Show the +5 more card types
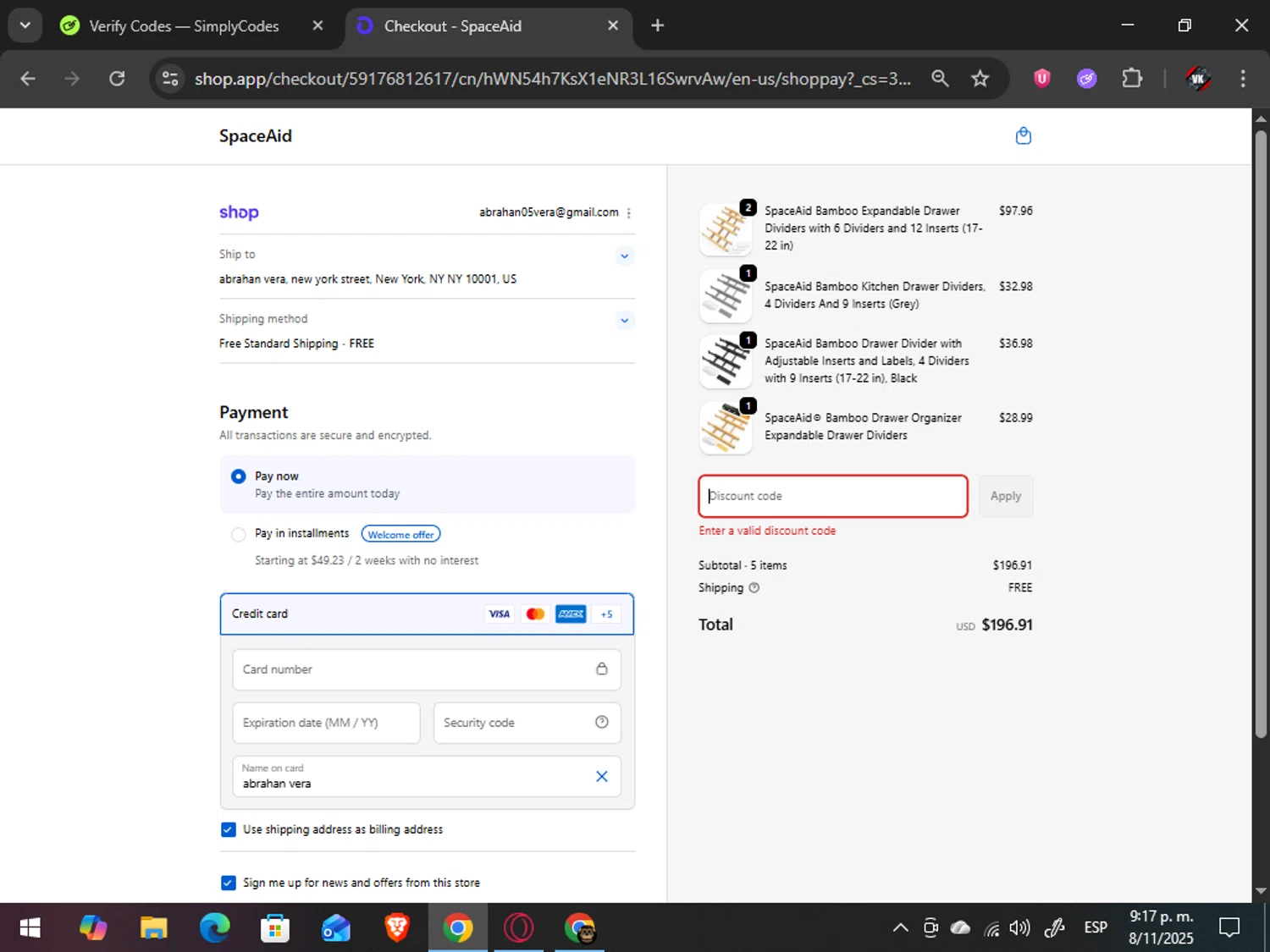 [x=606, y=614]
